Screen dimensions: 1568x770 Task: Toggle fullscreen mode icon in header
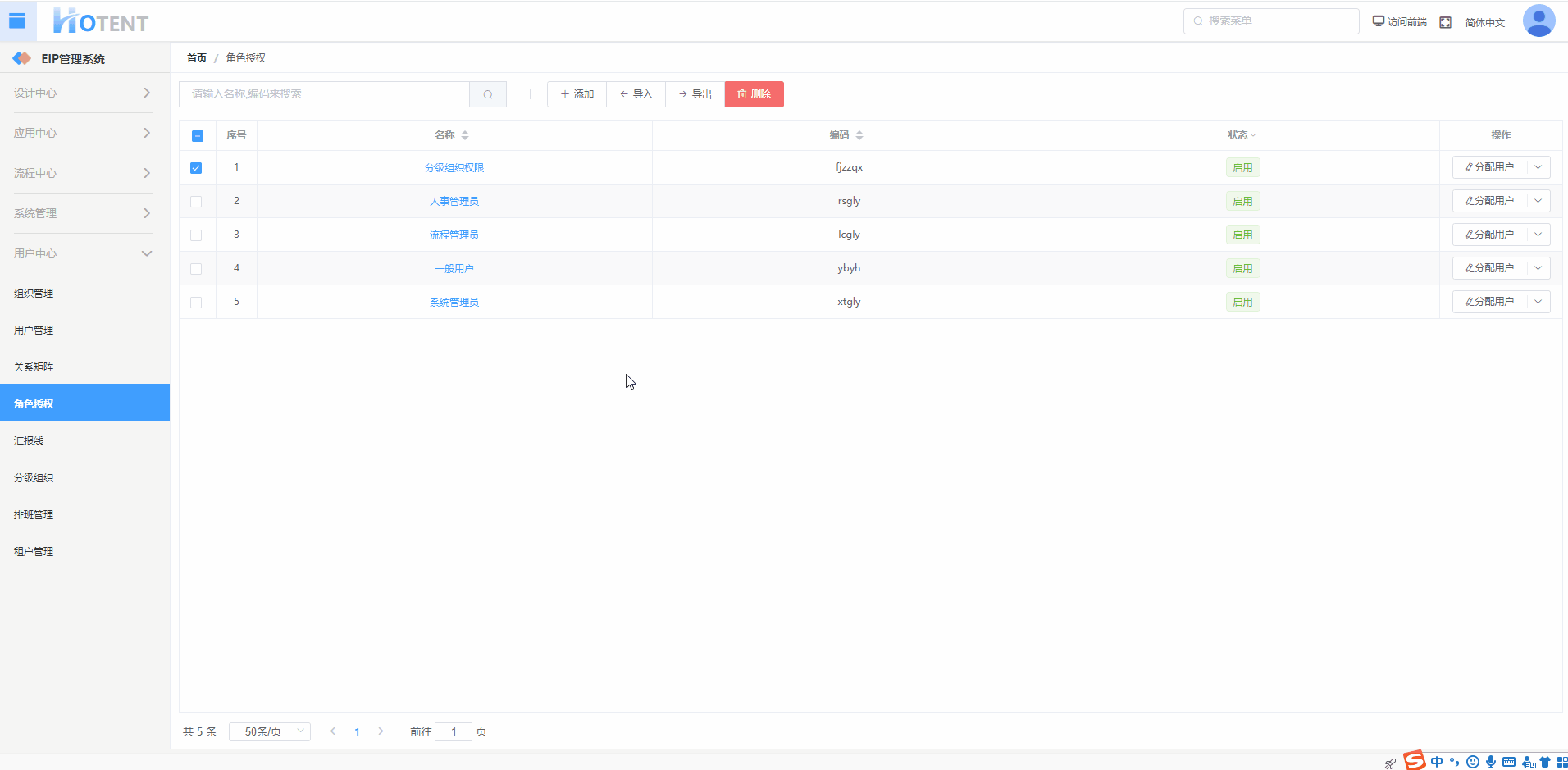(x=1445, y=22)
